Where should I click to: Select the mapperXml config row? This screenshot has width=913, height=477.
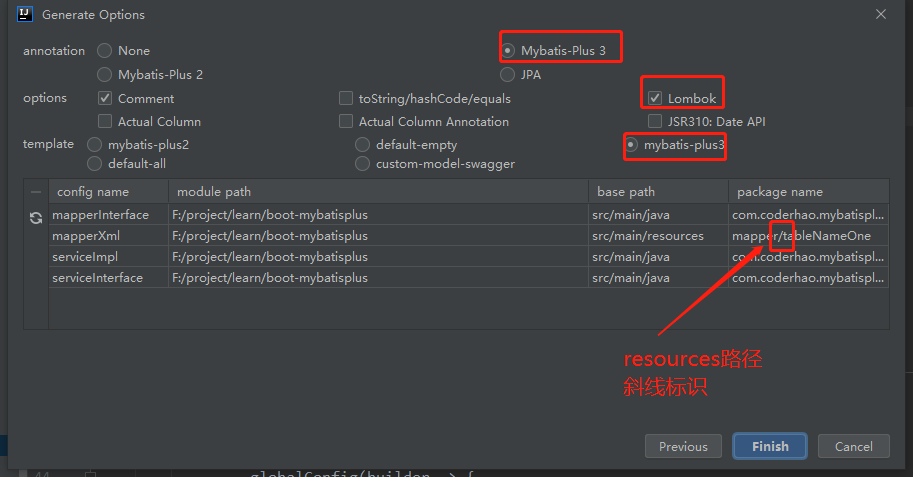pyautogui.click(x=469, y=236)
